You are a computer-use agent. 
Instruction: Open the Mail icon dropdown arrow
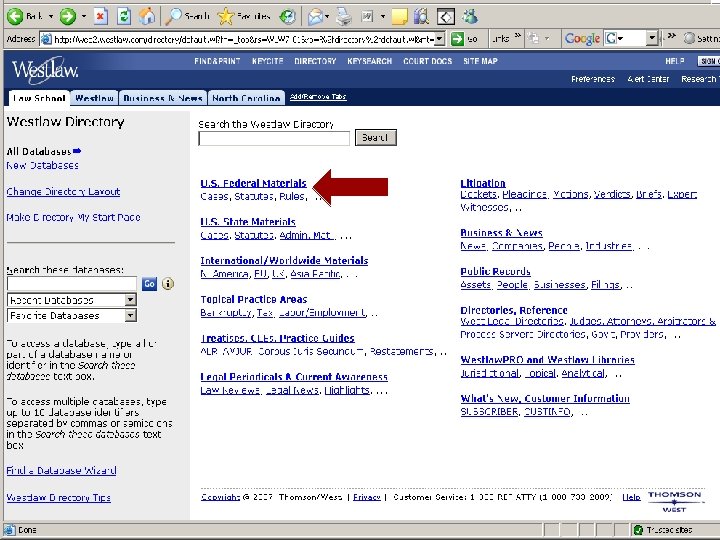click(x=327, y=17)
